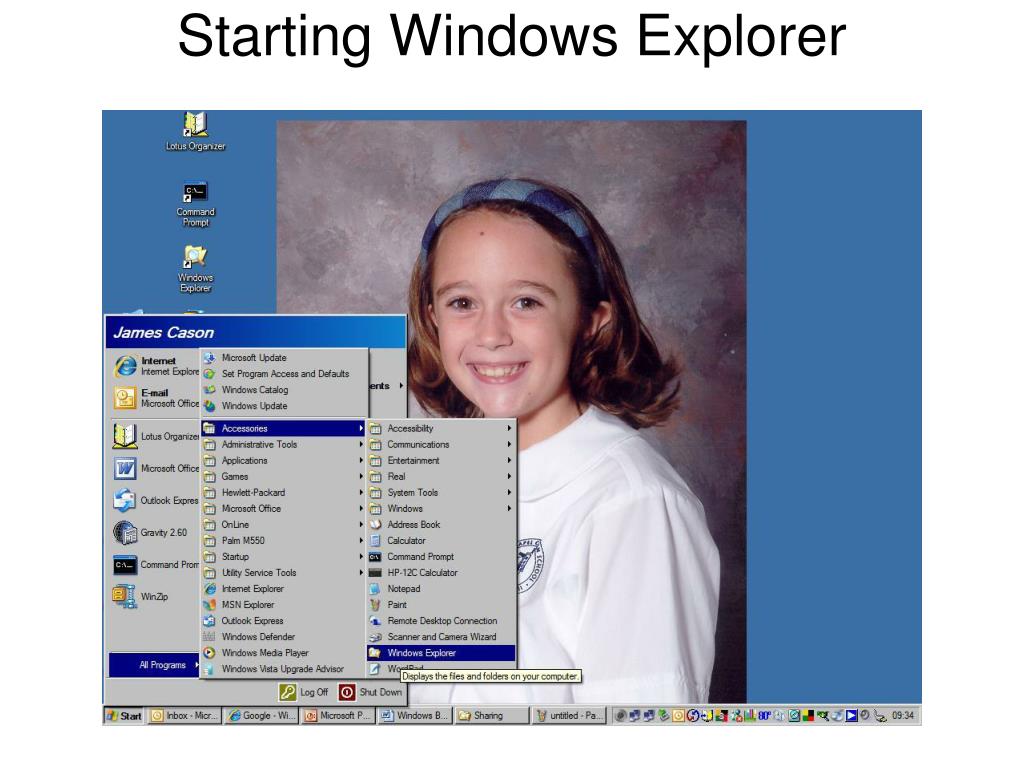This screenshot has height=768, width=1024.
Task: Open Command Prompt in Accessories submenu
Action: coord(441,556)
